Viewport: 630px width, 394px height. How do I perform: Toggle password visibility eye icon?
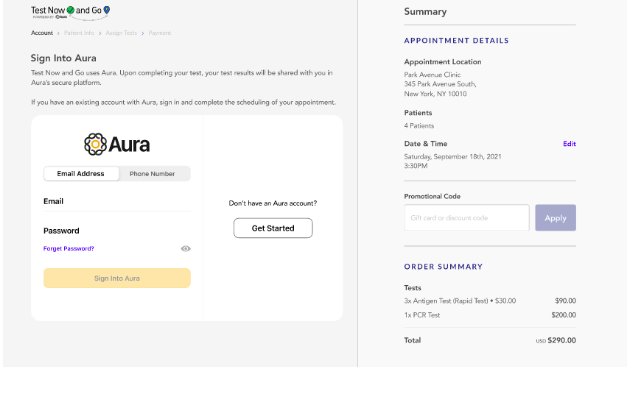pyautogui.click(x=186, y=249)
